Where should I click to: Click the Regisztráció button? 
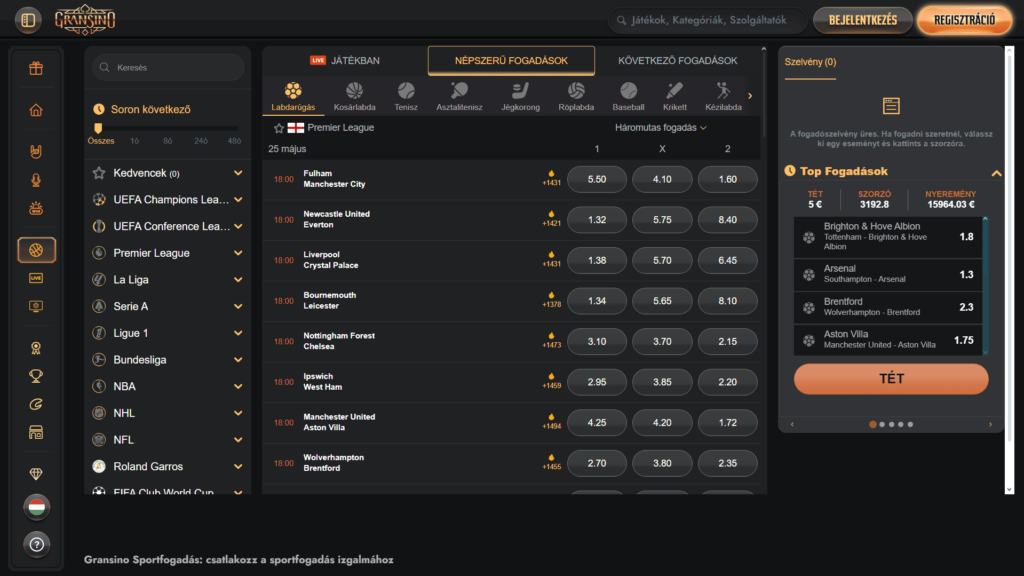coord(964,20)
